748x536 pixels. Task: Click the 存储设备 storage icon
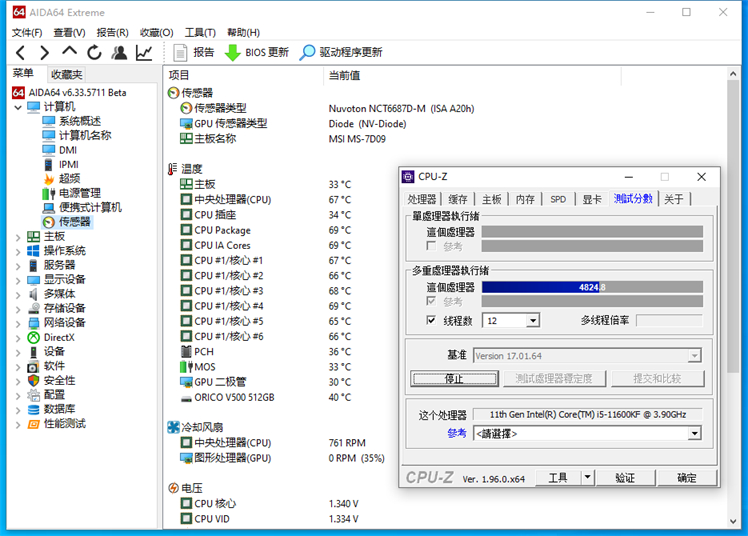click(x=33, y=309)
